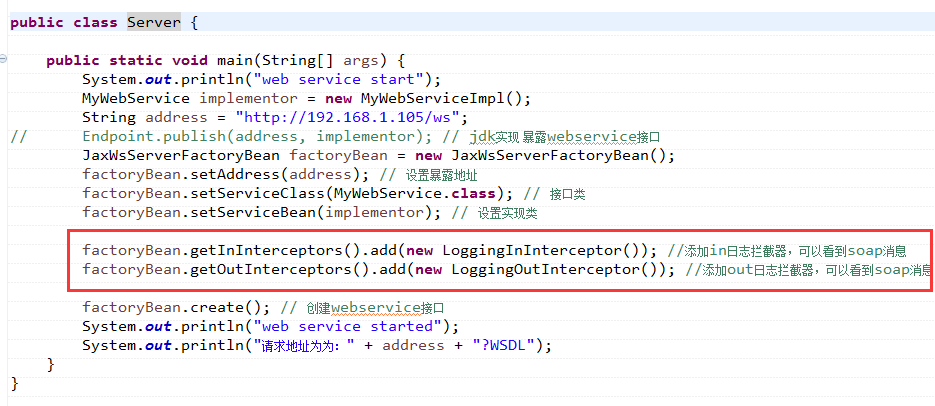This screenshot has height=406, width=935.
Task: Click the "setServiceBean" method call
Action: click(253, 213)
